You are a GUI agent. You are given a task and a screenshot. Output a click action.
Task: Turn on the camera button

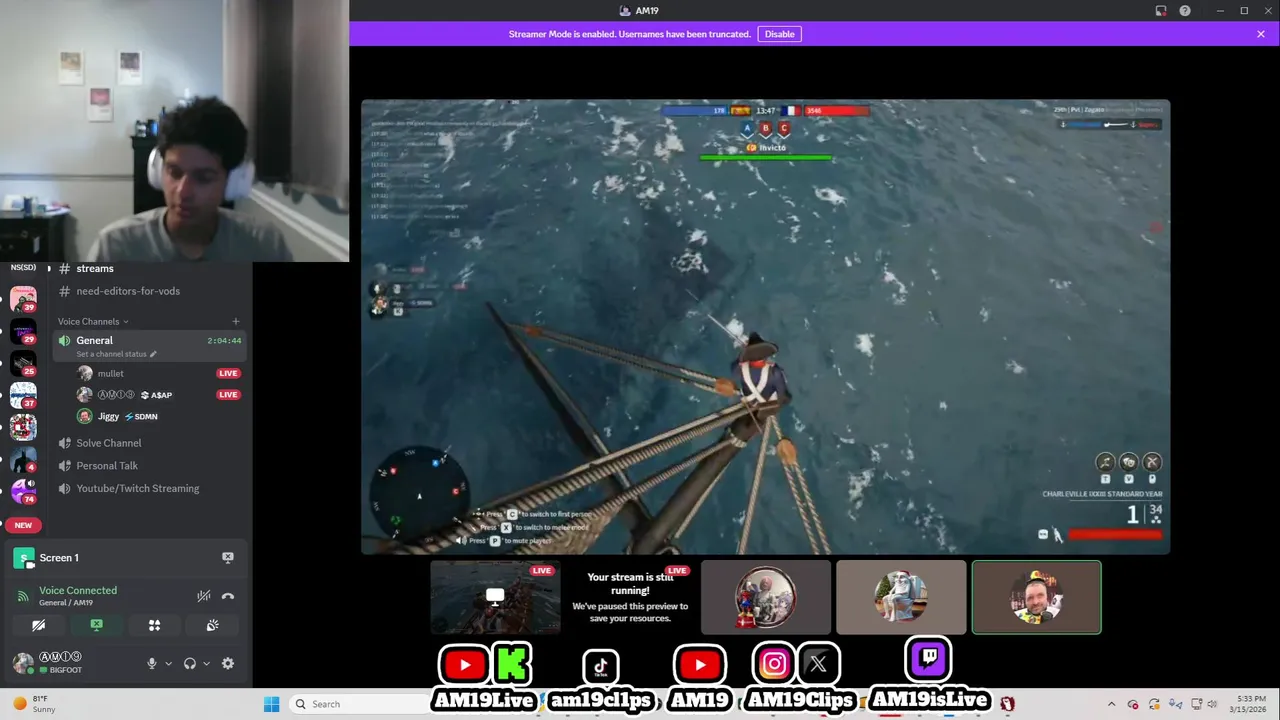38,625
